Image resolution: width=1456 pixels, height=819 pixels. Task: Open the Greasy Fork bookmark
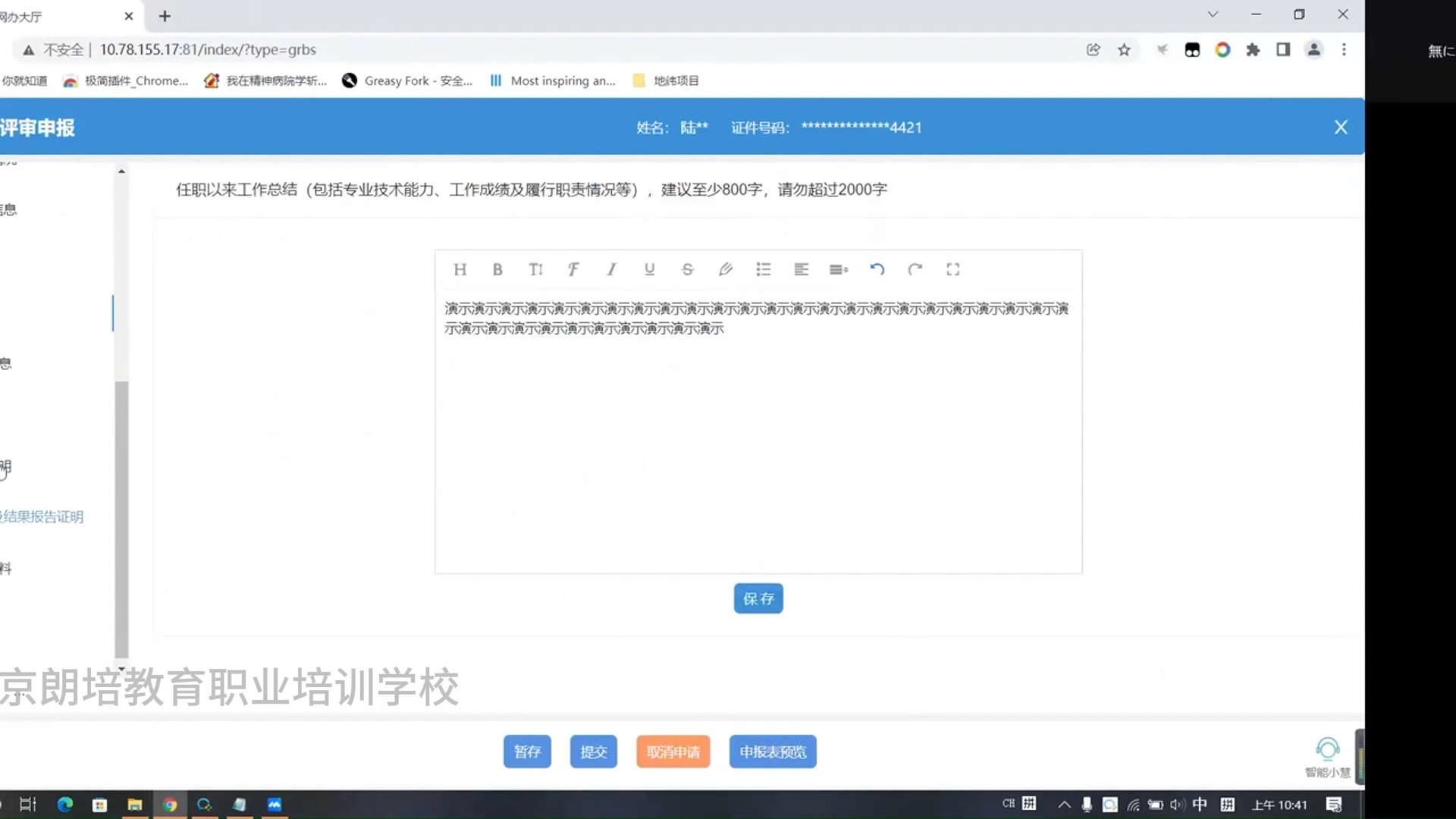407,80
